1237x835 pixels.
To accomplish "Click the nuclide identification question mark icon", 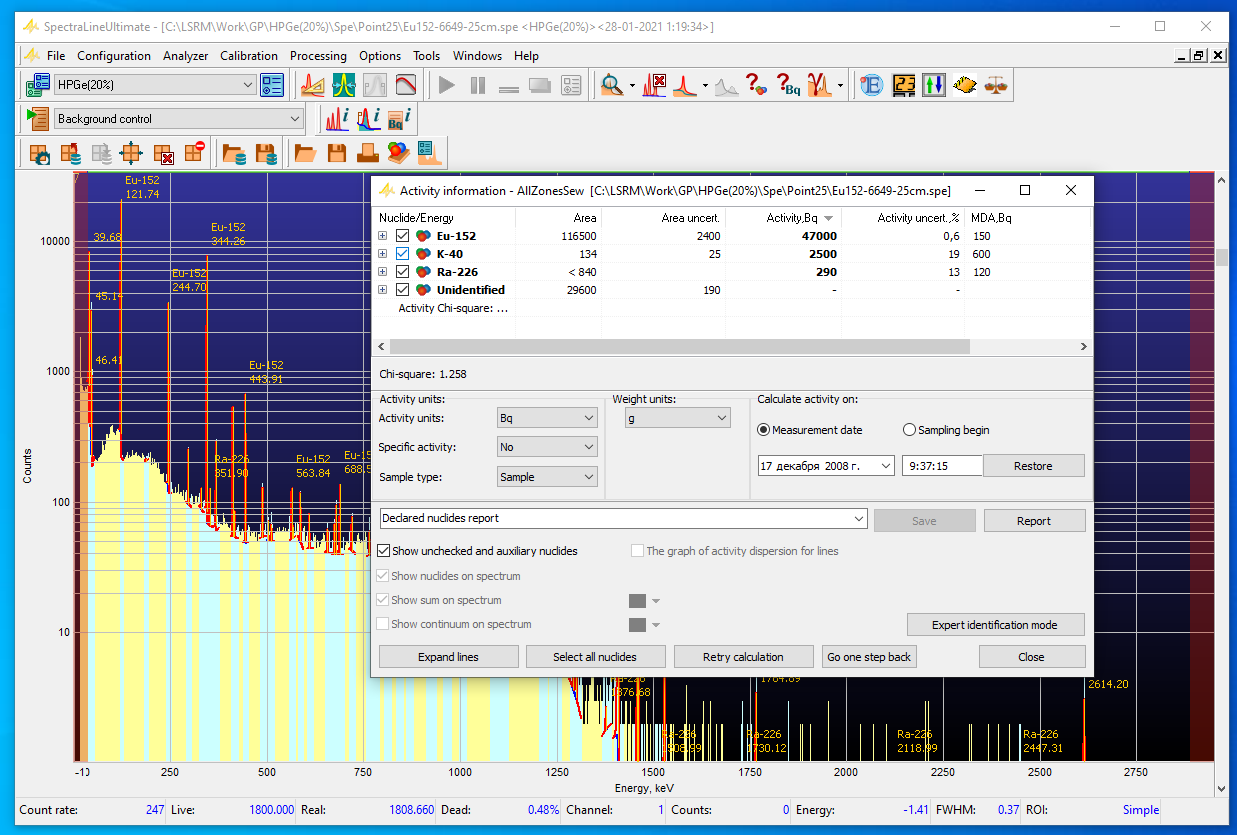I will [x=756, y=86].
